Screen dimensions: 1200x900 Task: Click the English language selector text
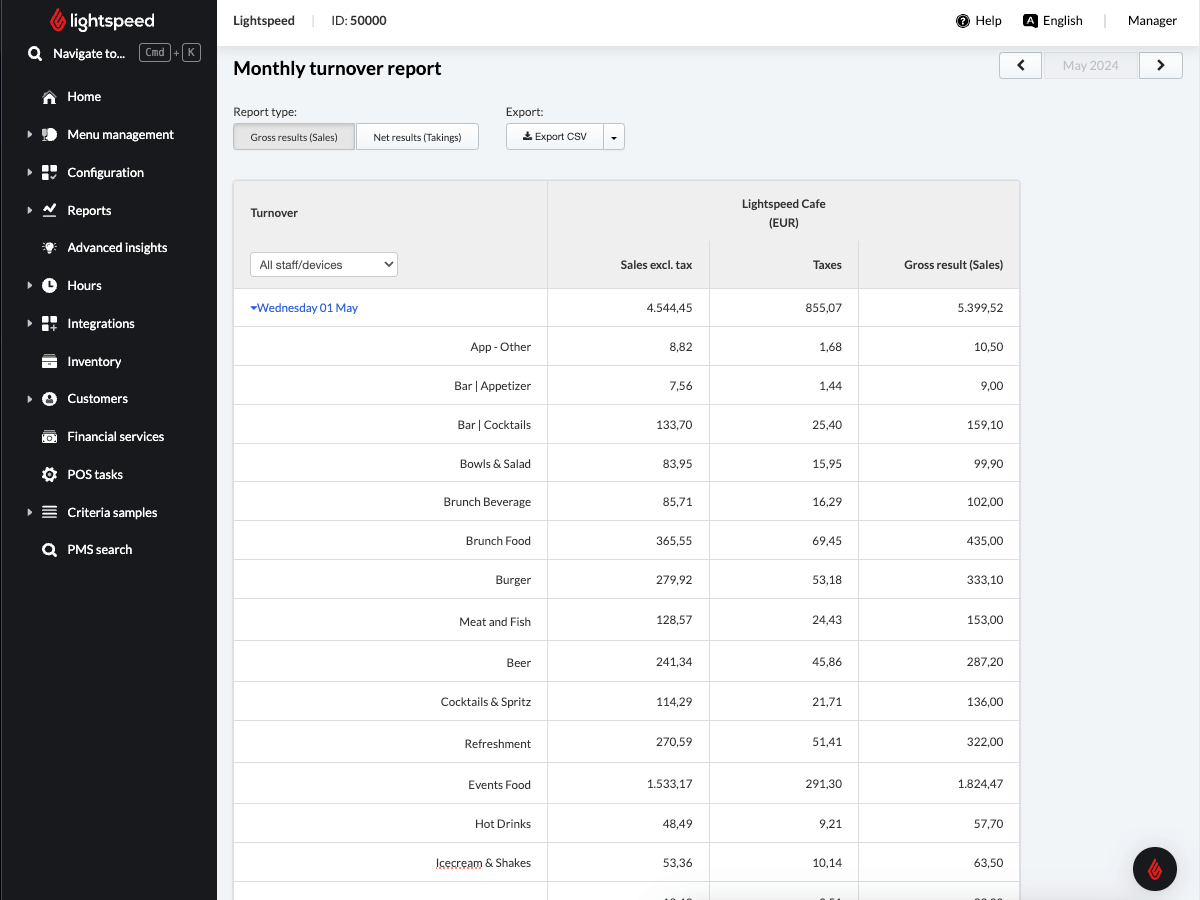(x=1062, y=21)
